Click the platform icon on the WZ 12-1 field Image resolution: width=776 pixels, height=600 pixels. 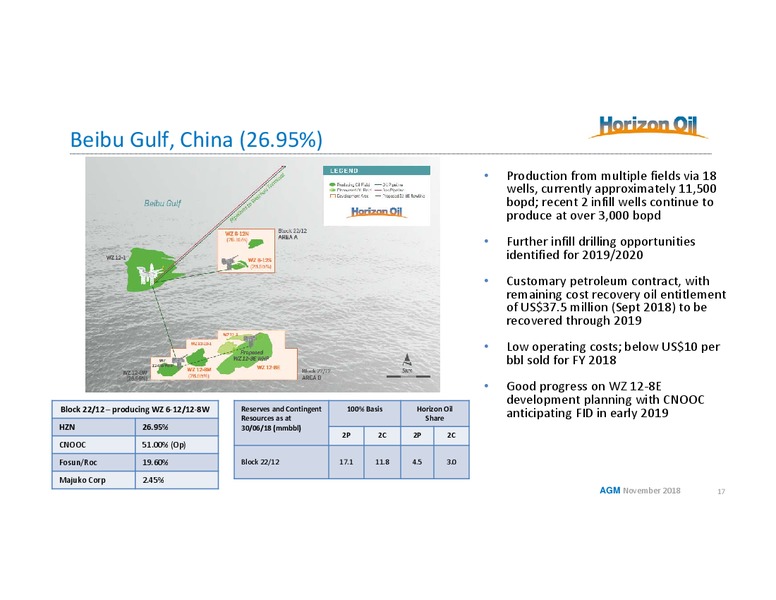click(148, 274)
